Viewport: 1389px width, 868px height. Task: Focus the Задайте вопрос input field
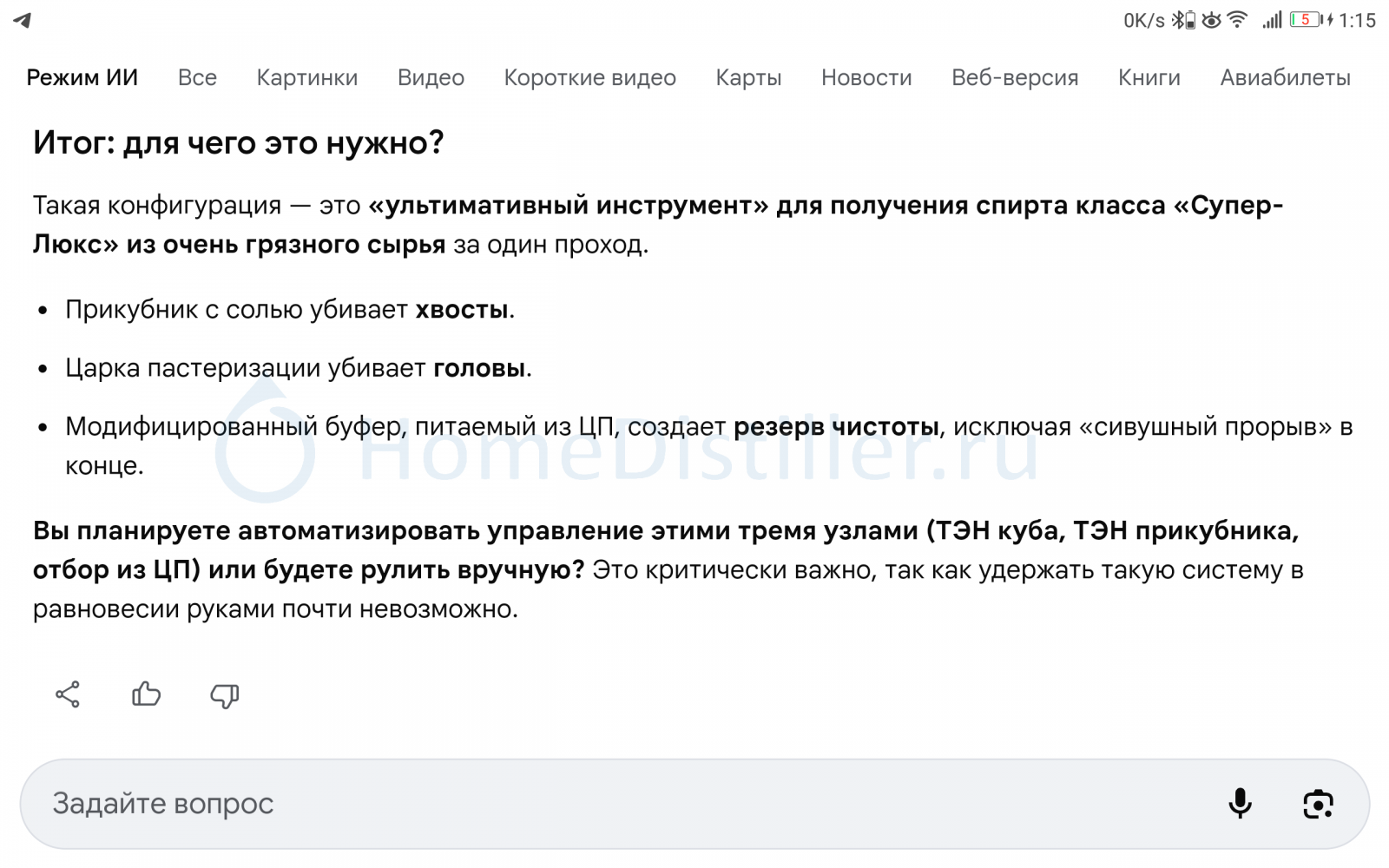tap(608, 804)
